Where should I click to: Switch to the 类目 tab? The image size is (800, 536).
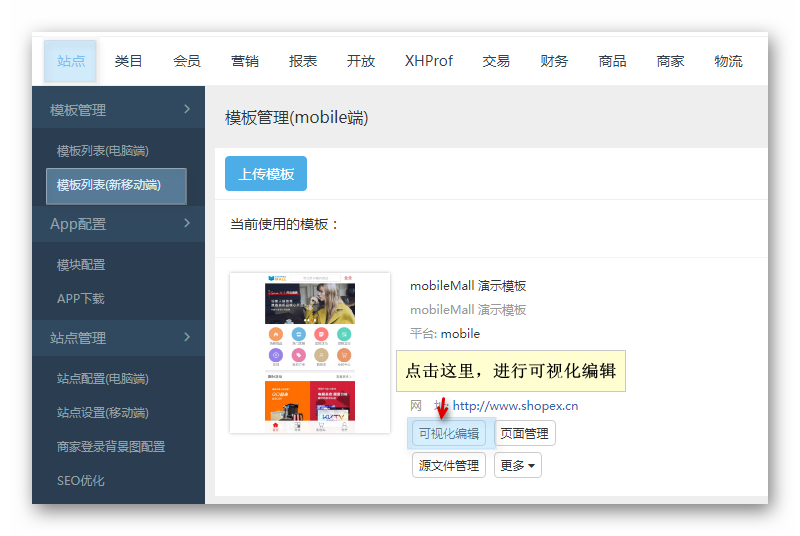(129, 61)
